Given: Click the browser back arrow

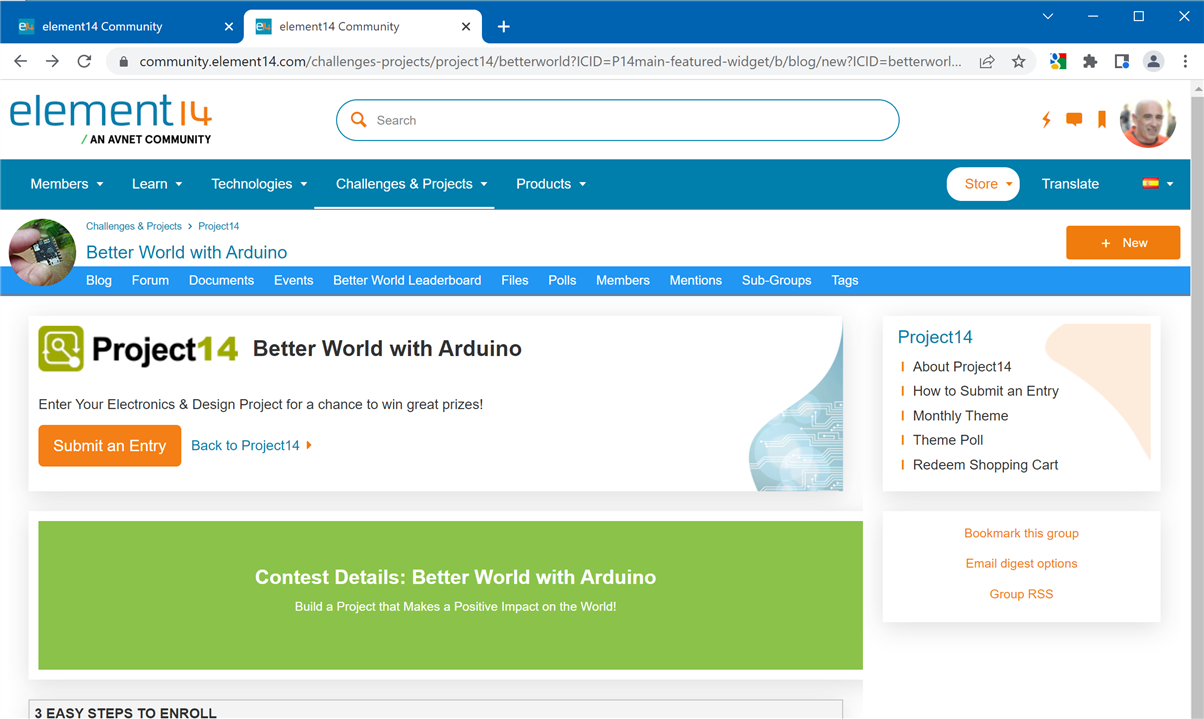Looking at the screenshot, I should (x=21, y=61).
